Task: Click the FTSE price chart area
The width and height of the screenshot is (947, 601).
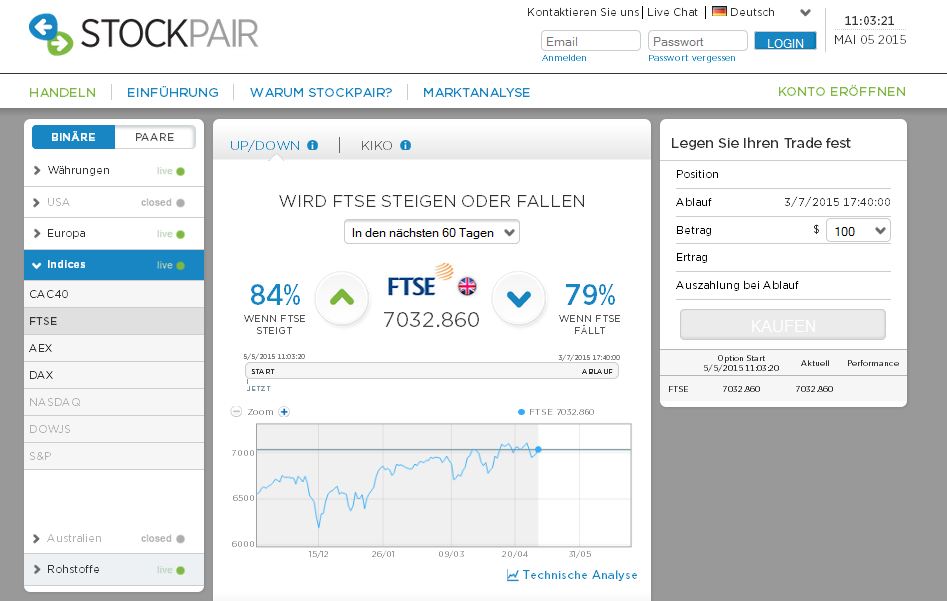Action: click(444, 485)
